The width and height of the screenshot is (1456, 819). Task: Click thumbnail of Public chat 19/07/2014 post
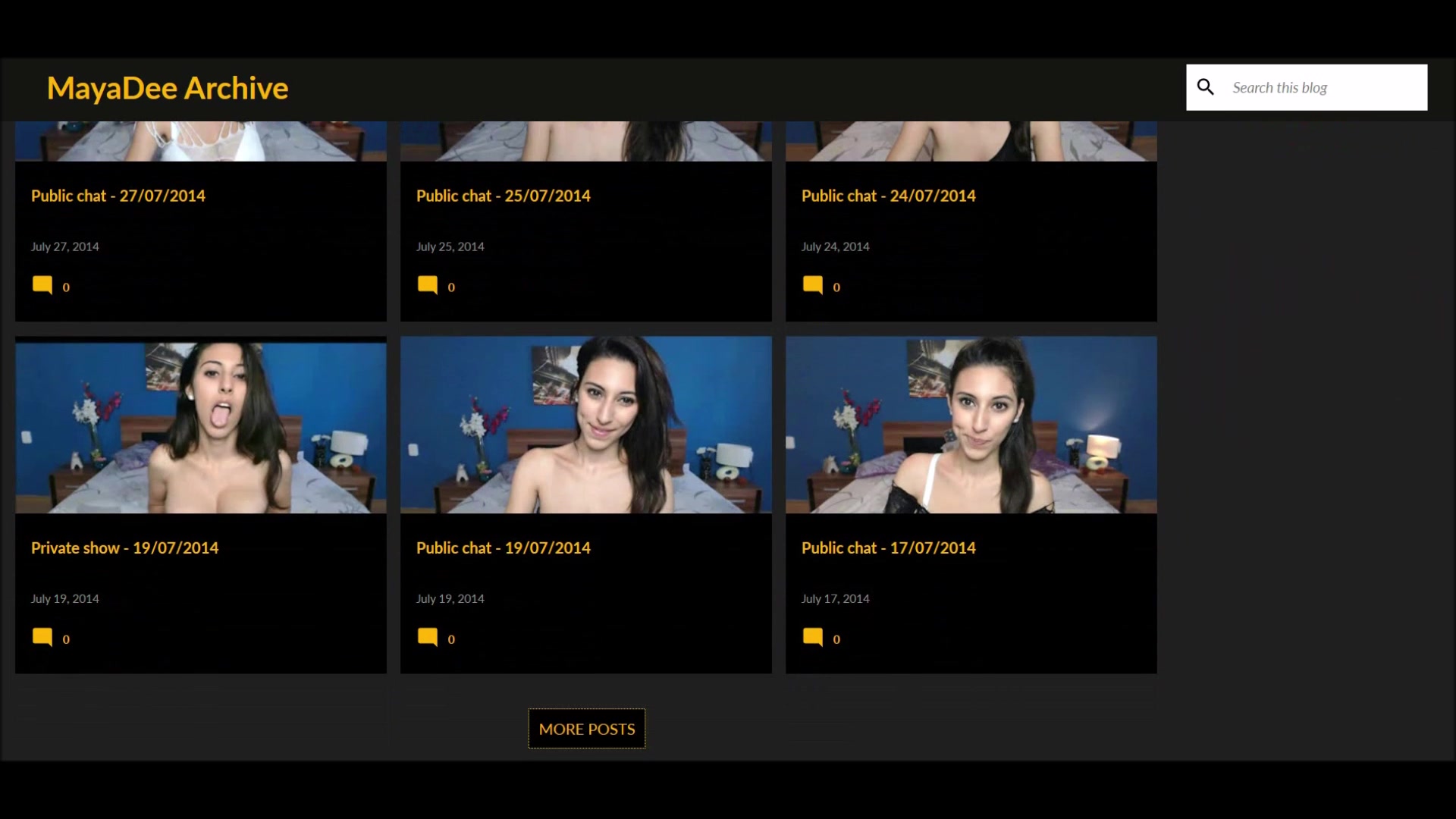pos(585,425)
